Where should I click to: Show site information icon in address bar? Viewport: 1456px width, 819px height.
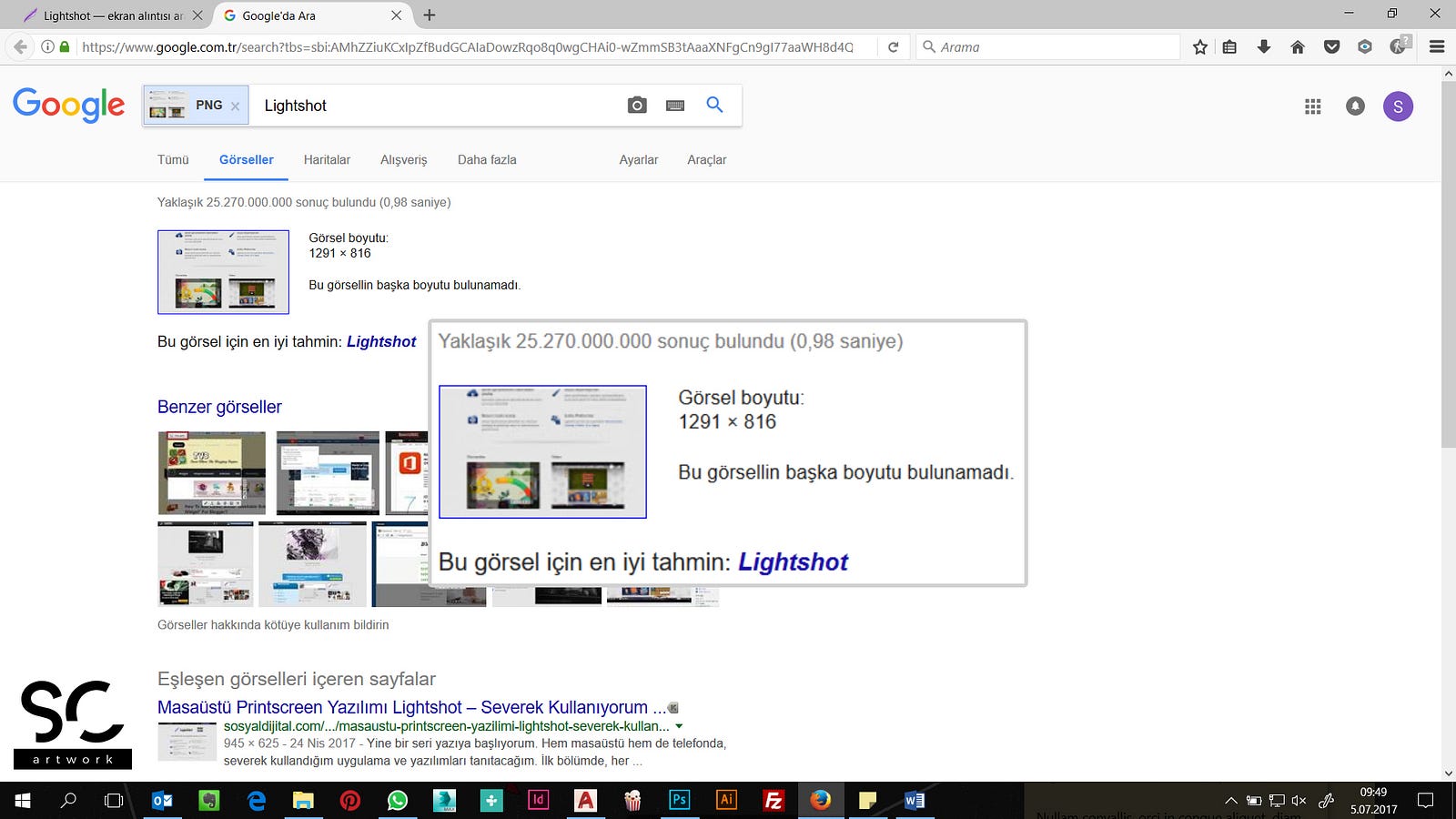click(47, 47)
